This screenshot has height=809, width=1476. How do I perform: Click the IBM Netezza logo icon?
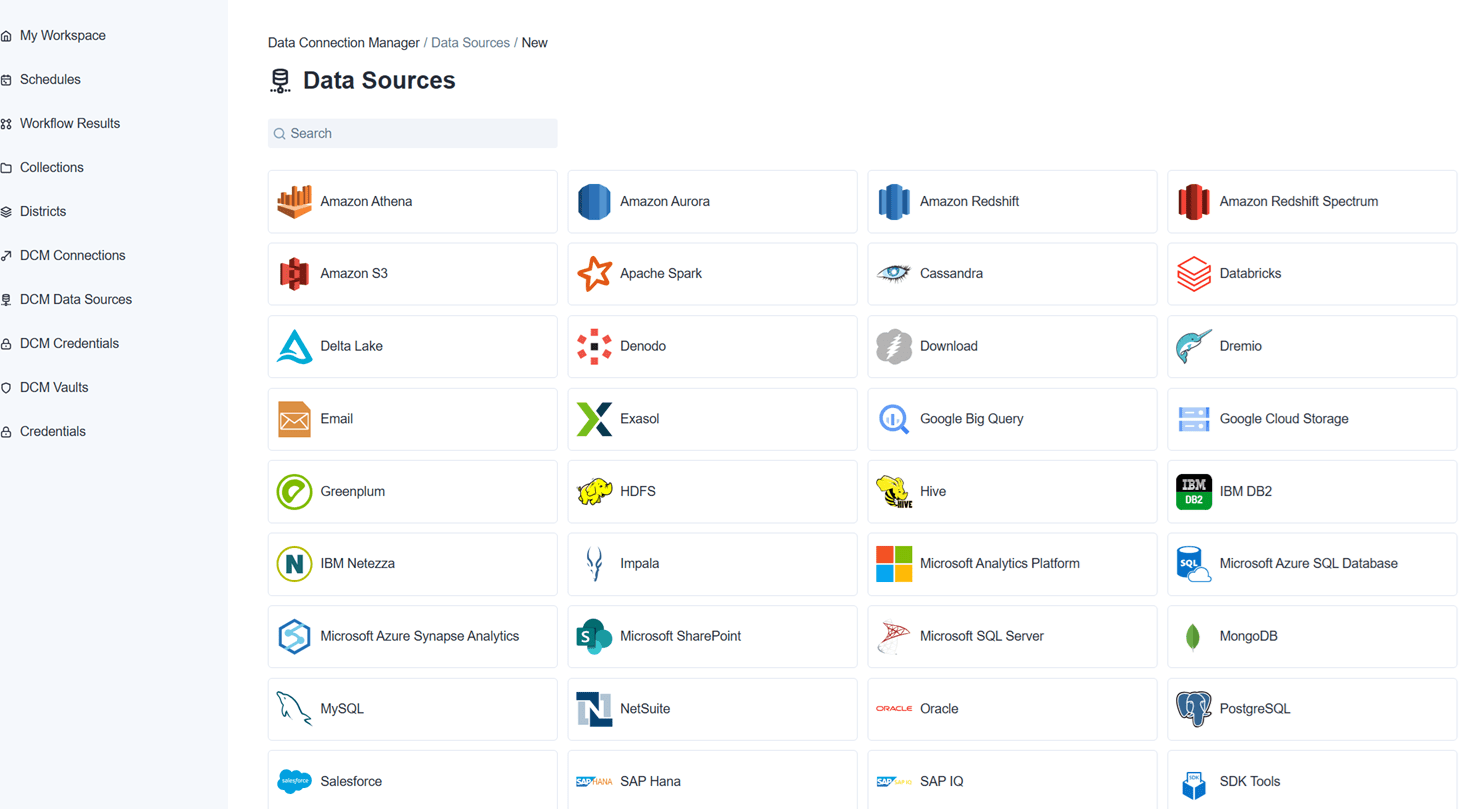(x=294, y=564)
